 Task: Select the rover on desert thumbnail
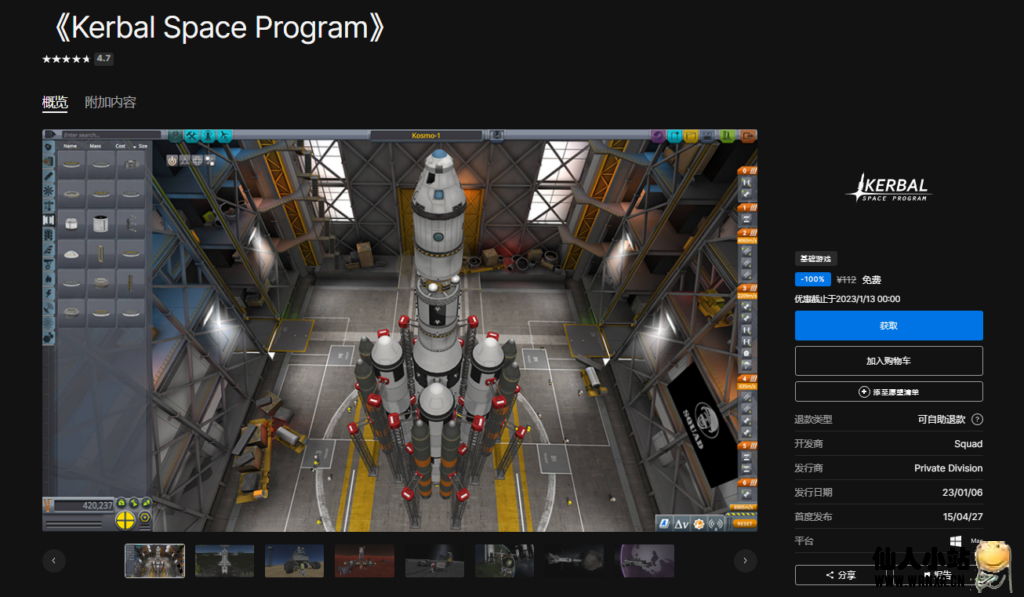tap(295, 560)
